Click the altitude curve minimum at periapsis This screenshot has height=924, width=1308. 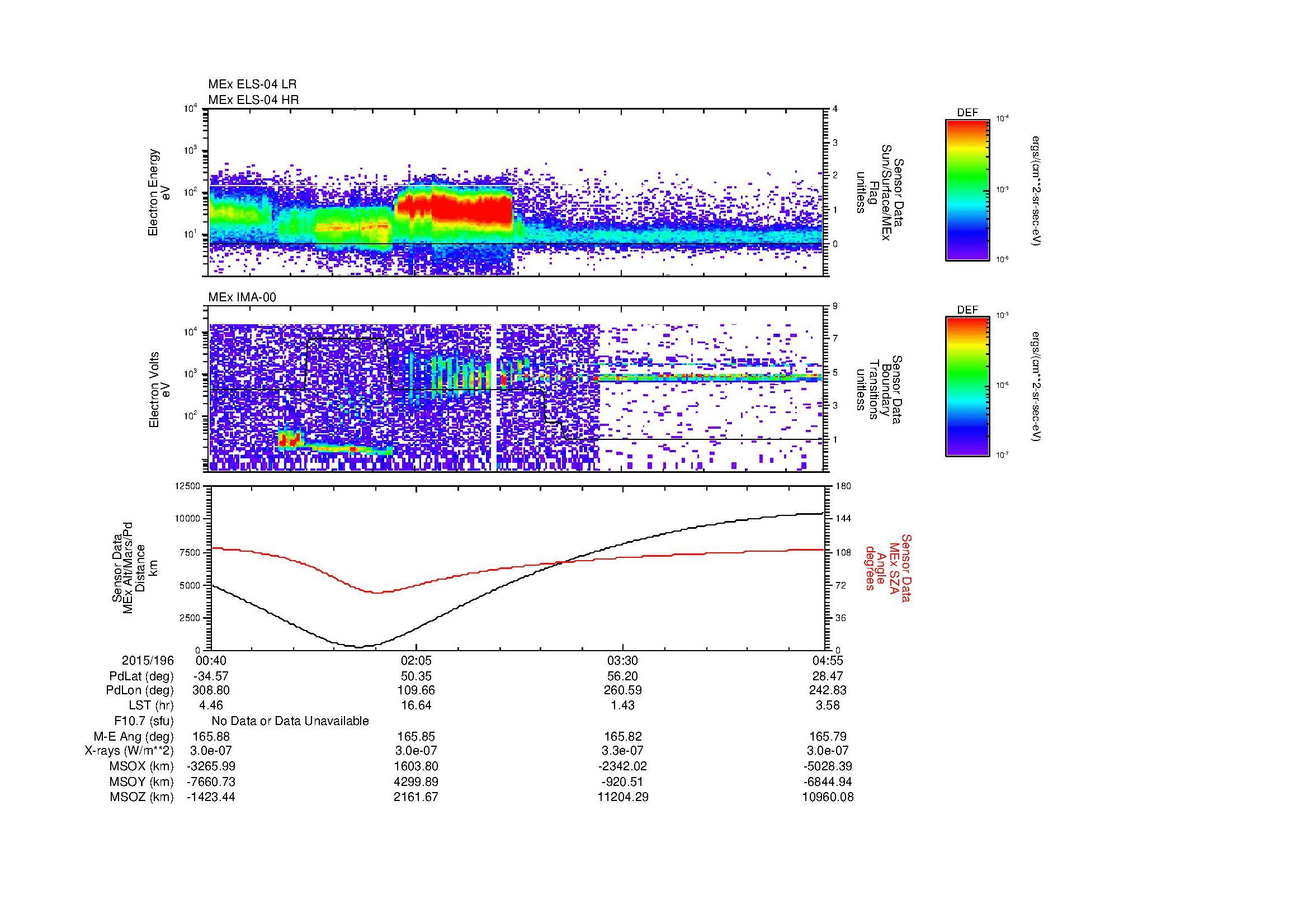tap(360, 647)
